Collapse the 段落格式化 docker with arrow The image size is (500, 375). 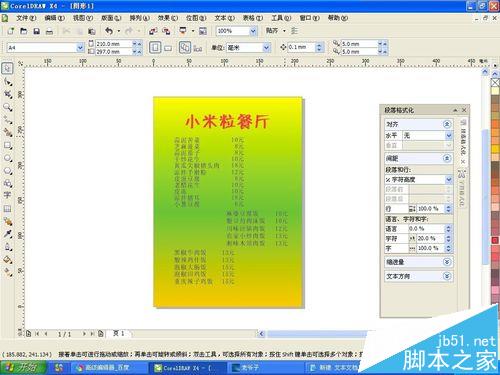coord(455,110)
